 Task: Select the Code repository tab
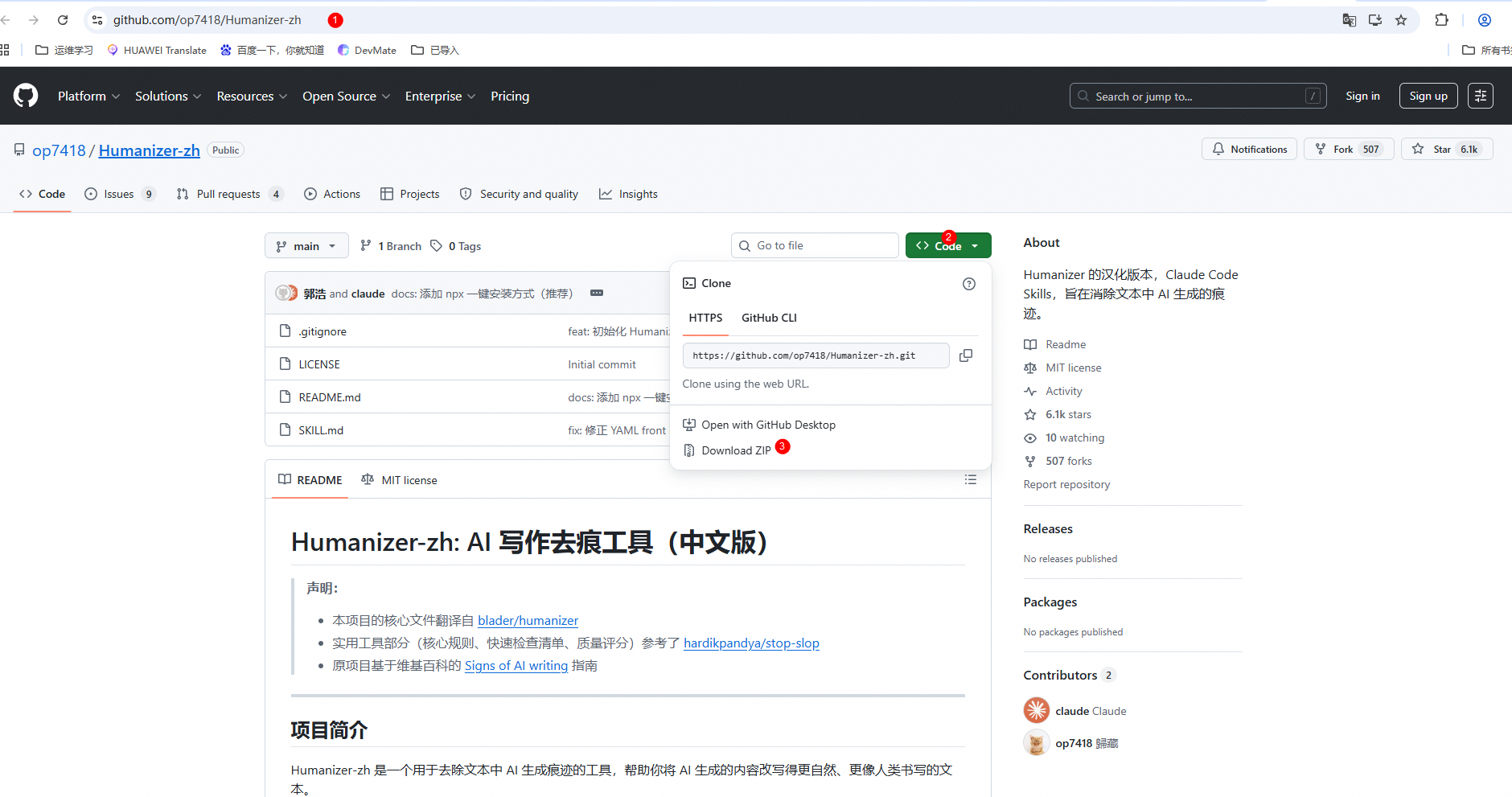(42, 194)
